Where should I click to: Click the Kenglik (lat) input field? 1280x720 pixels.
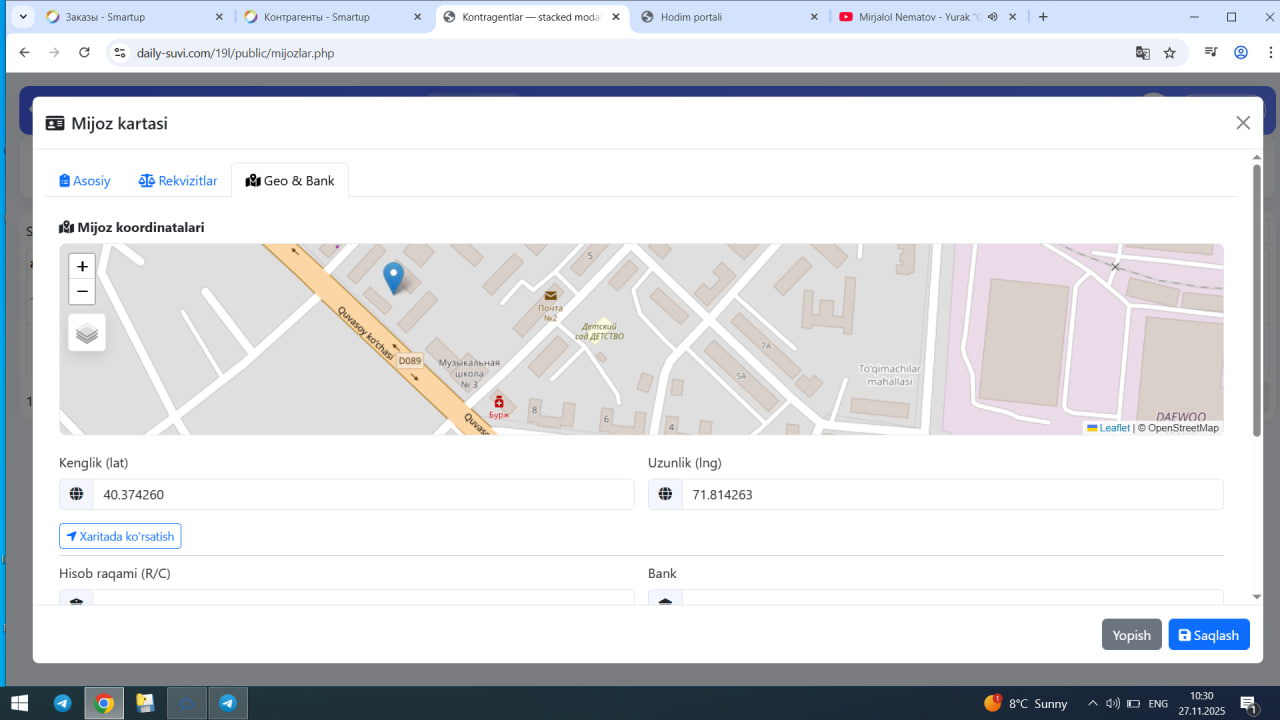(362, 494)
